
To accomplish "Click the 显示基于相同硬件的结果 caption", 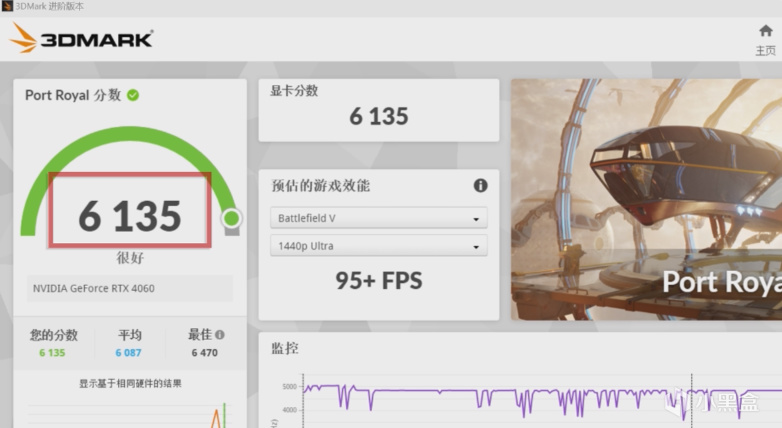I will click(130, 383).
